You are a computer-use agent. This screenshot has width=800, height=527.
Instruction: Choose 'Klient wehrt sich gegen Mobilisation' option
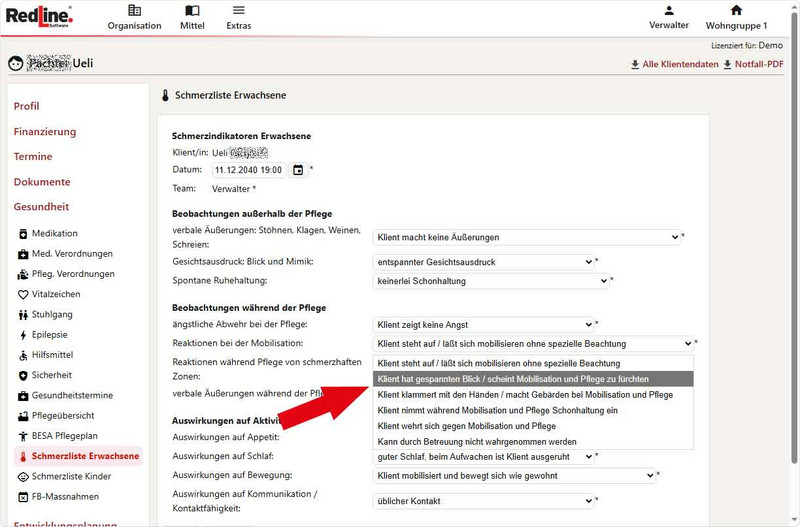coord(466,426)
